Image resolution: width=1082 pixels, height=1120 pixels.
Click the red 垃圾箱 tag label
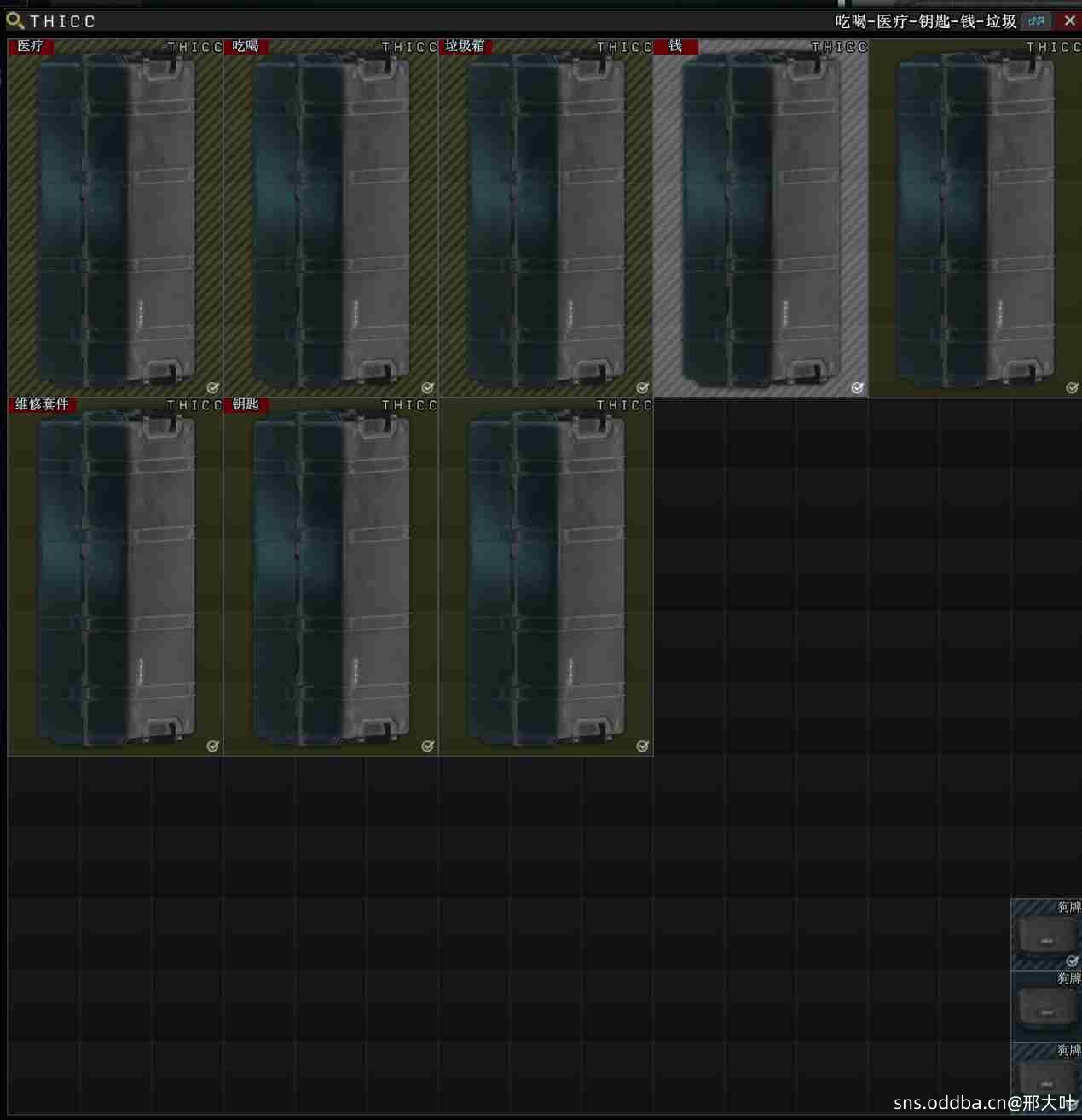(x=466, y=46)
